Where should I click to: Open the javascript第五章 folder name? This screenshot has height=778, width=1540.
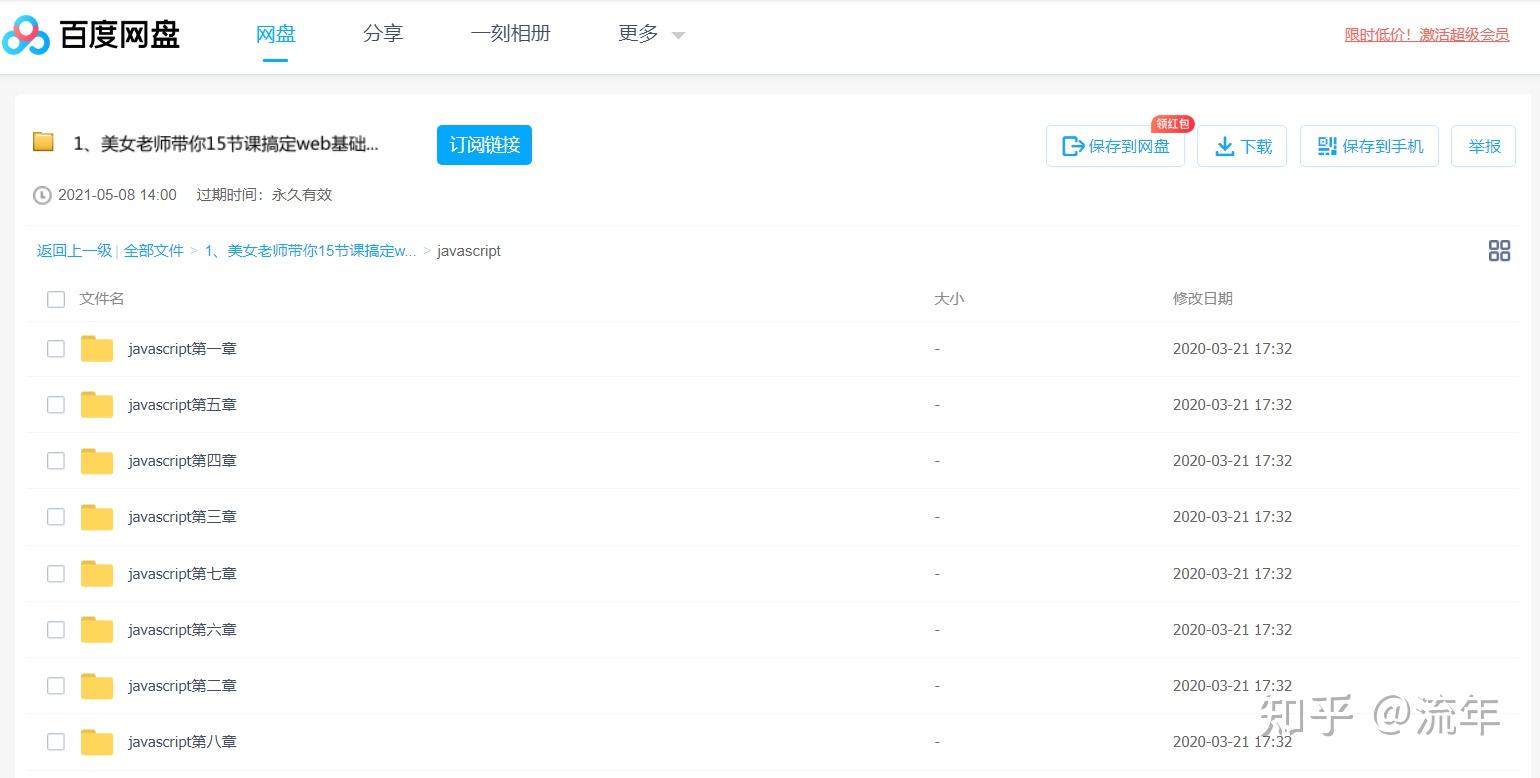pyautogui.click(x=182, y=405)
